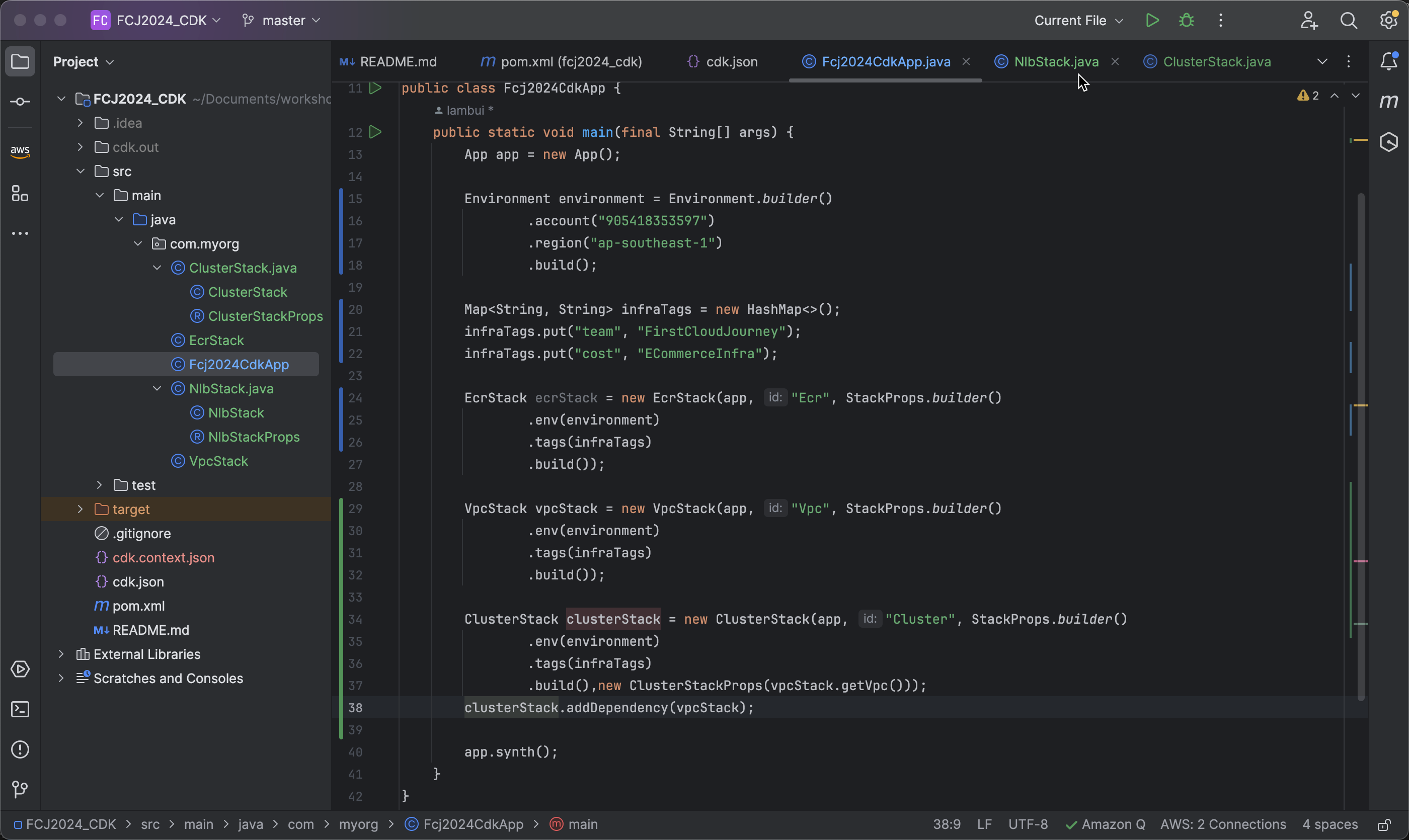Viewport: 1409px width, 840px height.
Task: Close the NlbStack.java tab
Action: pyautogui.click(x=1115, y=61)
